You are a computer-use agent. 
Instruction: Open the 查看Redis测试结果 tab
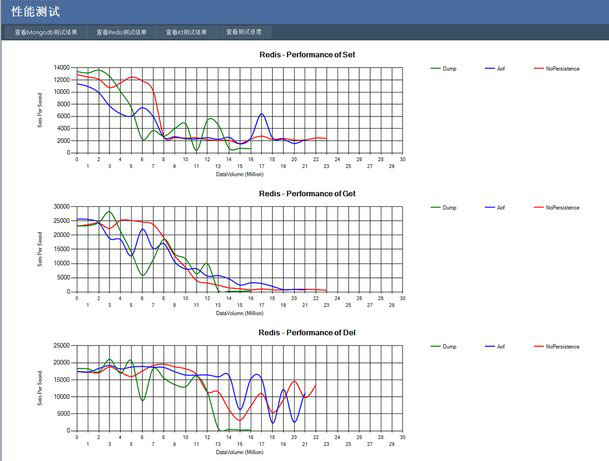pyautogui.click(x=121, y=32)
